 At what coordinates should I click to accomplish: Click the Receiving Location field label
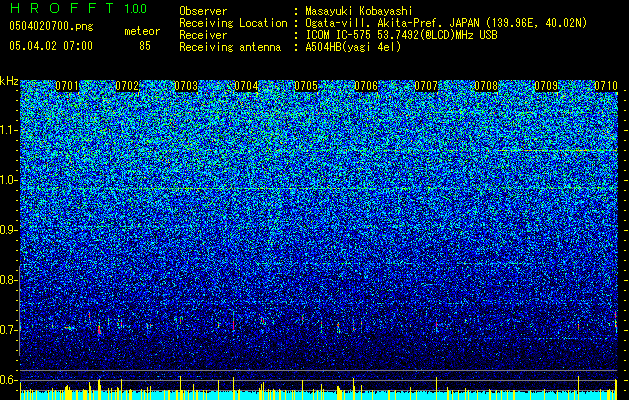click(x=233, y=23)
